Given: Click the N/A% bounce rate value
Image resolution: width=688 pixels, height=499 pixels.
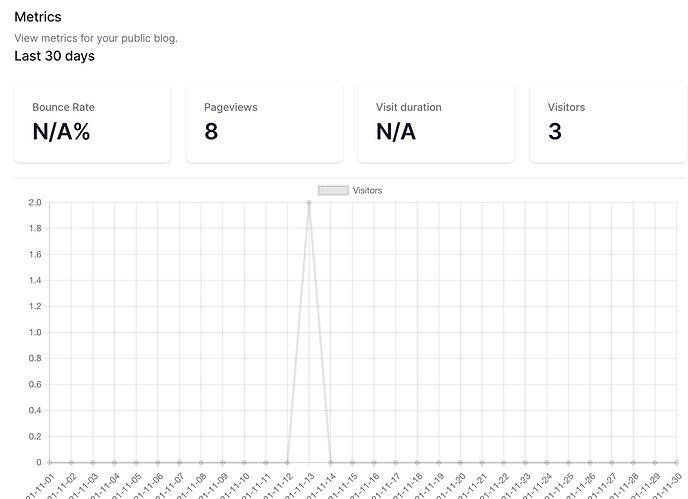Looking at the screenshot, I should (x=61, y=131).
